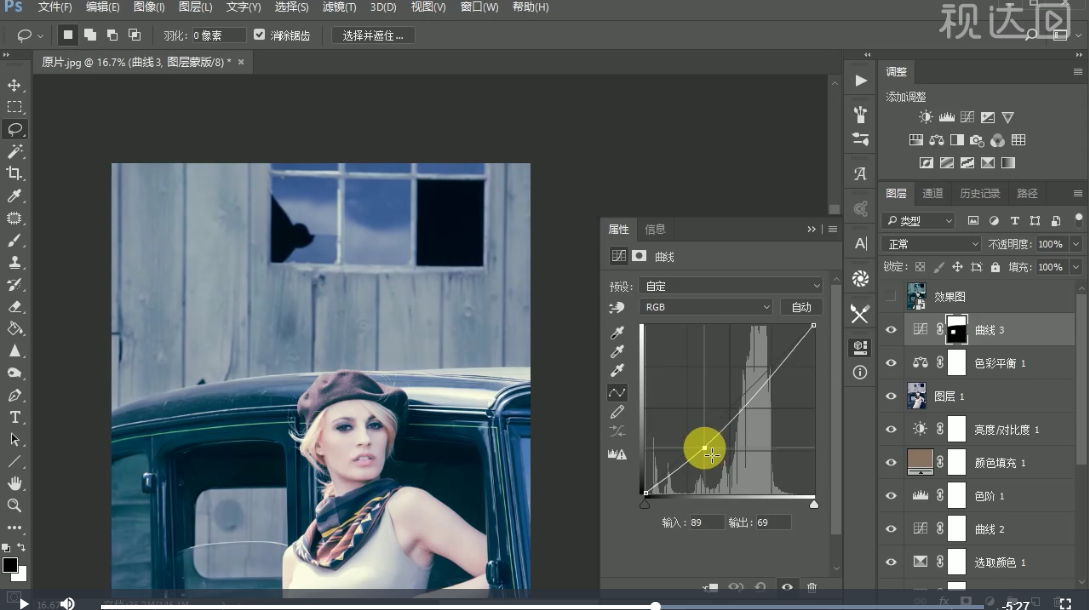Hide the 曲线 3 layer
Screen dimensions: 1089x610
[891, 330]
